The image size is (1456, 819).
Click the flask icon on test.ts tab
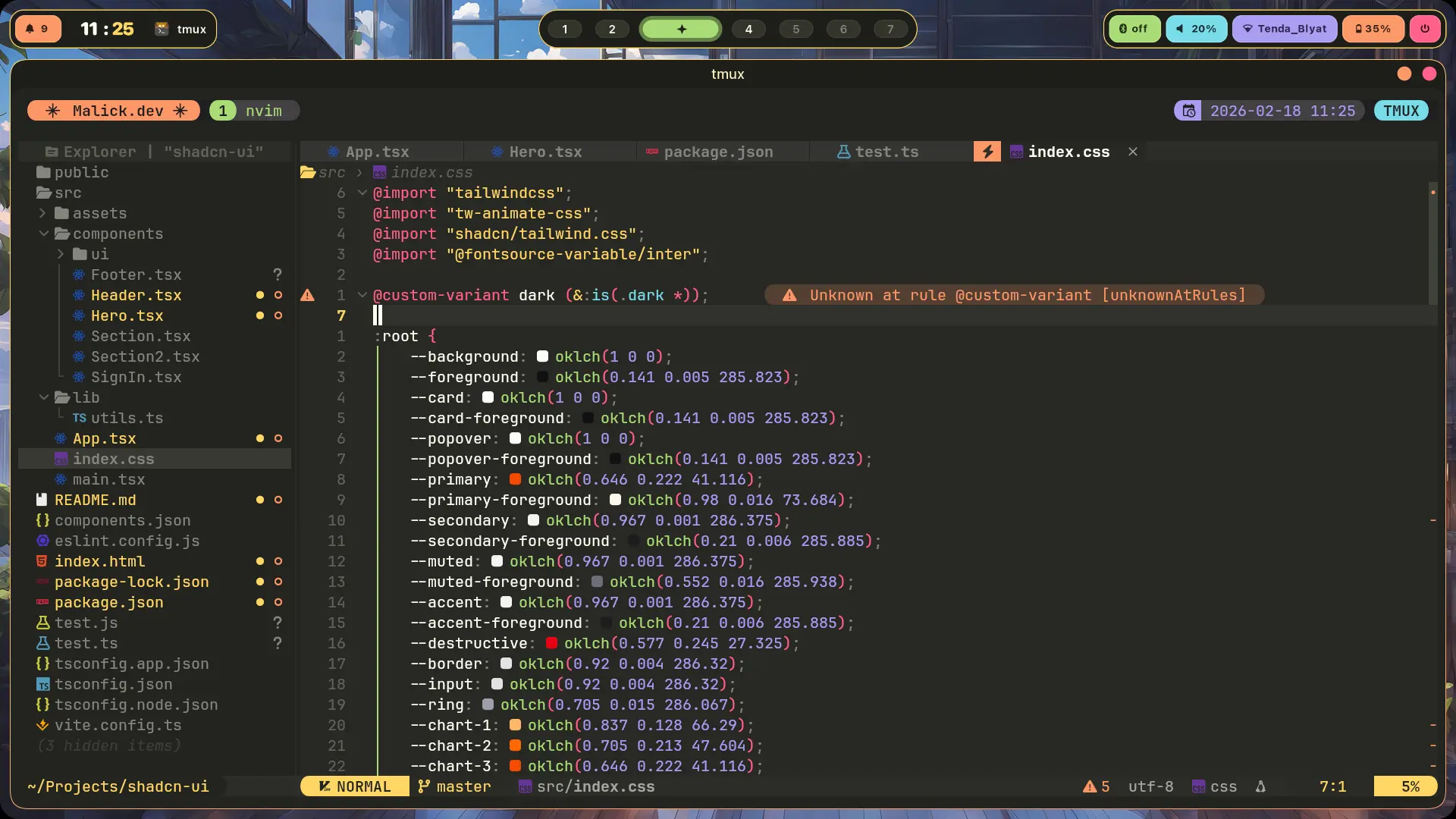(x=843, y=152)
